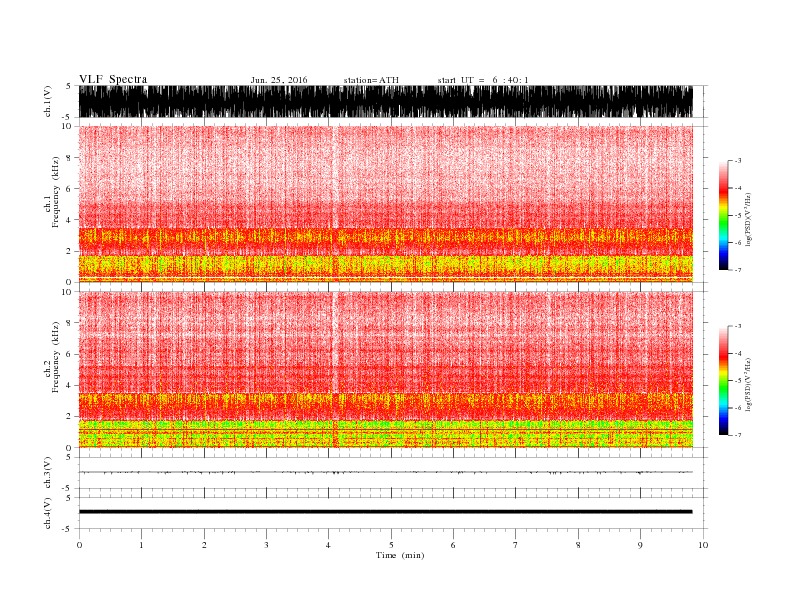Click the "-3" tick on ch.1 colorbar
792x612 pixels.
click(738, 161)
